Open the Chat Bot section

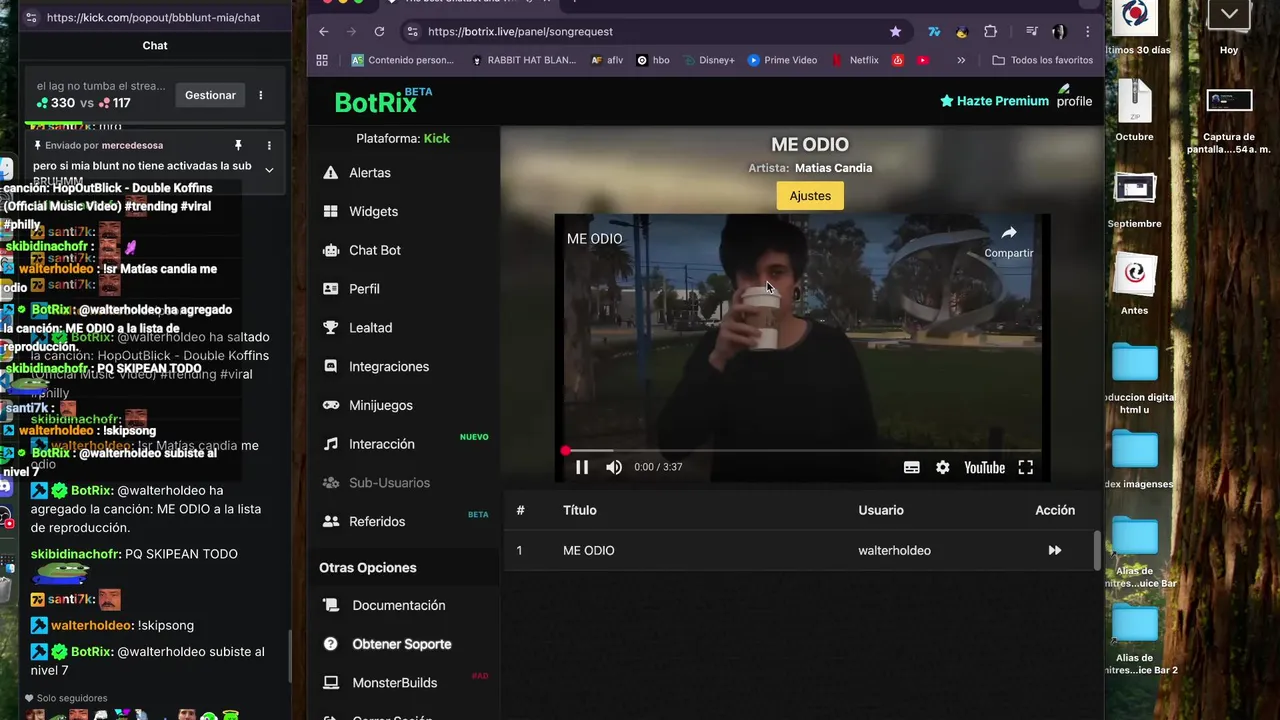click(x=374, y=250)
